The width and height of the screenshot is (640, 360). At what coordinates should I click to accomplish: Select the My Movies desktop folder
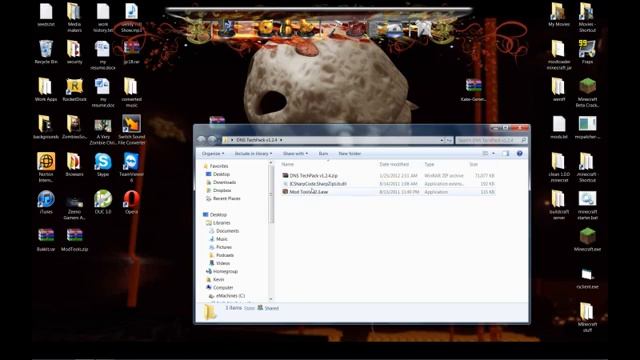(x=559, y=14)
